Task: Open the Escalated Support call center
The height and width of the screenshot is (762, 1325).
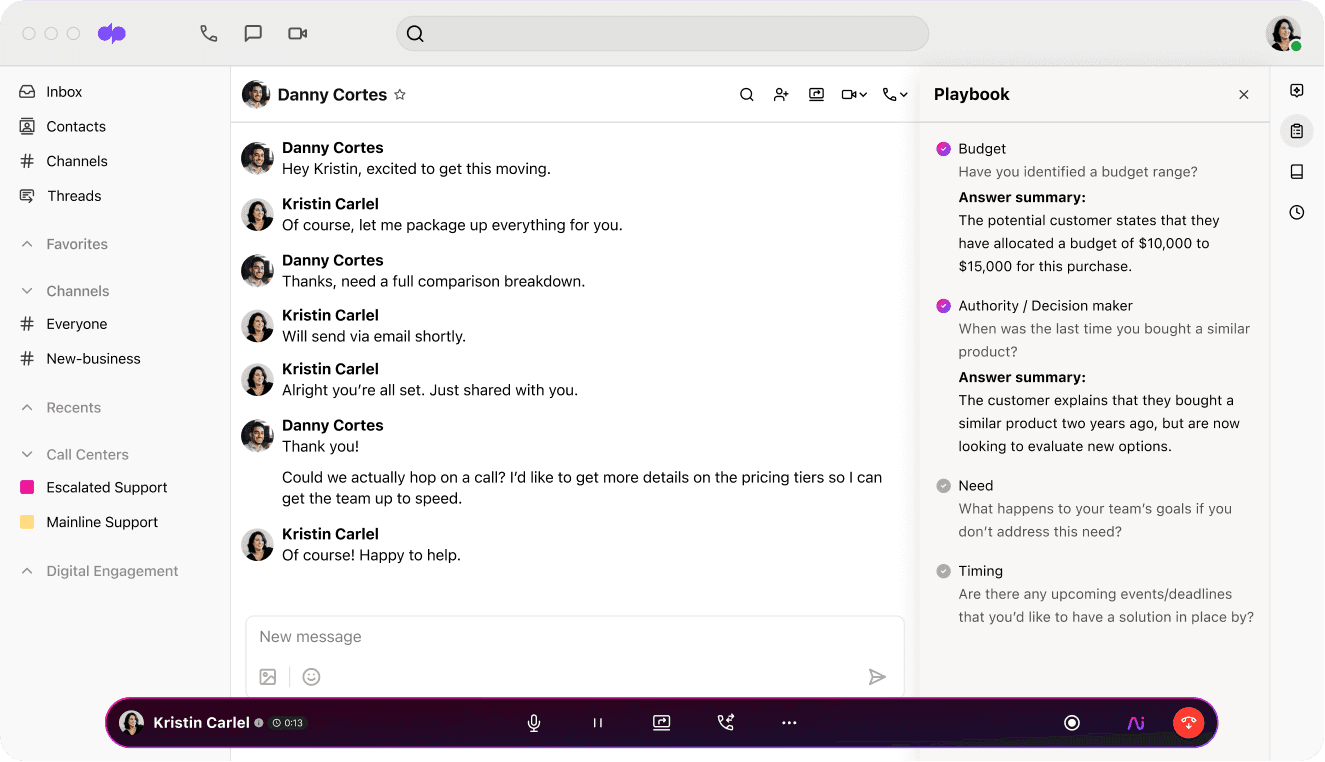Action: point(104,487)
